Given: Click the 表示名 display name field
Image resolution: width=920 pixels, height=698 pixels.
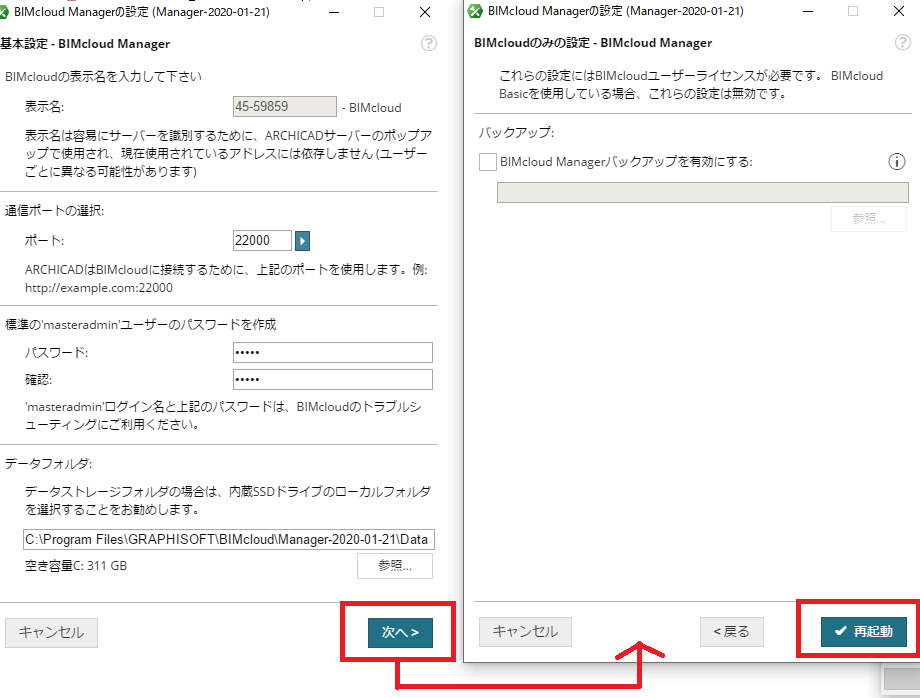Looking at the screenshot, I should 285,107.
